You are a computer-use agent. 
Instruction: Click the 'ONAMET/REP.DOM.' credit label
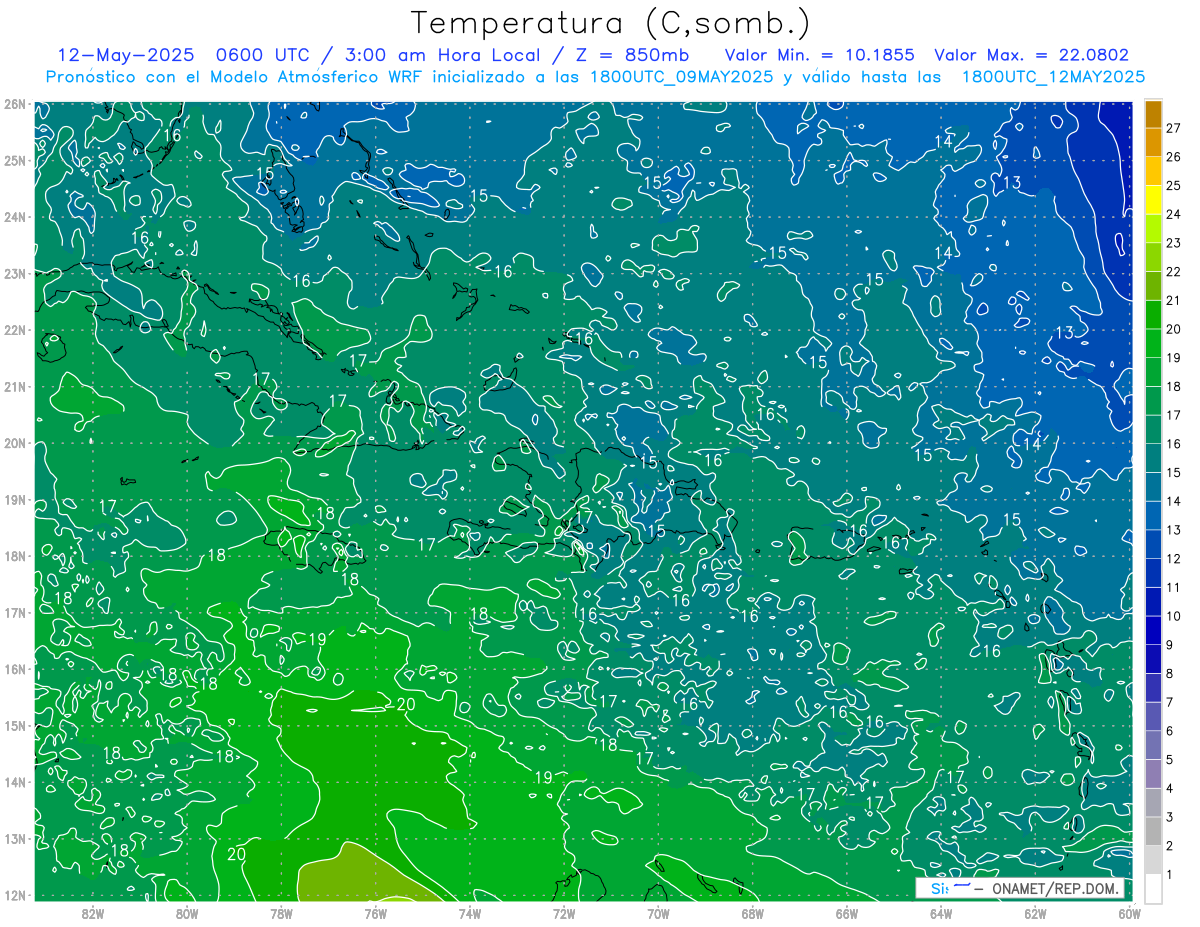click(1056, 888)
